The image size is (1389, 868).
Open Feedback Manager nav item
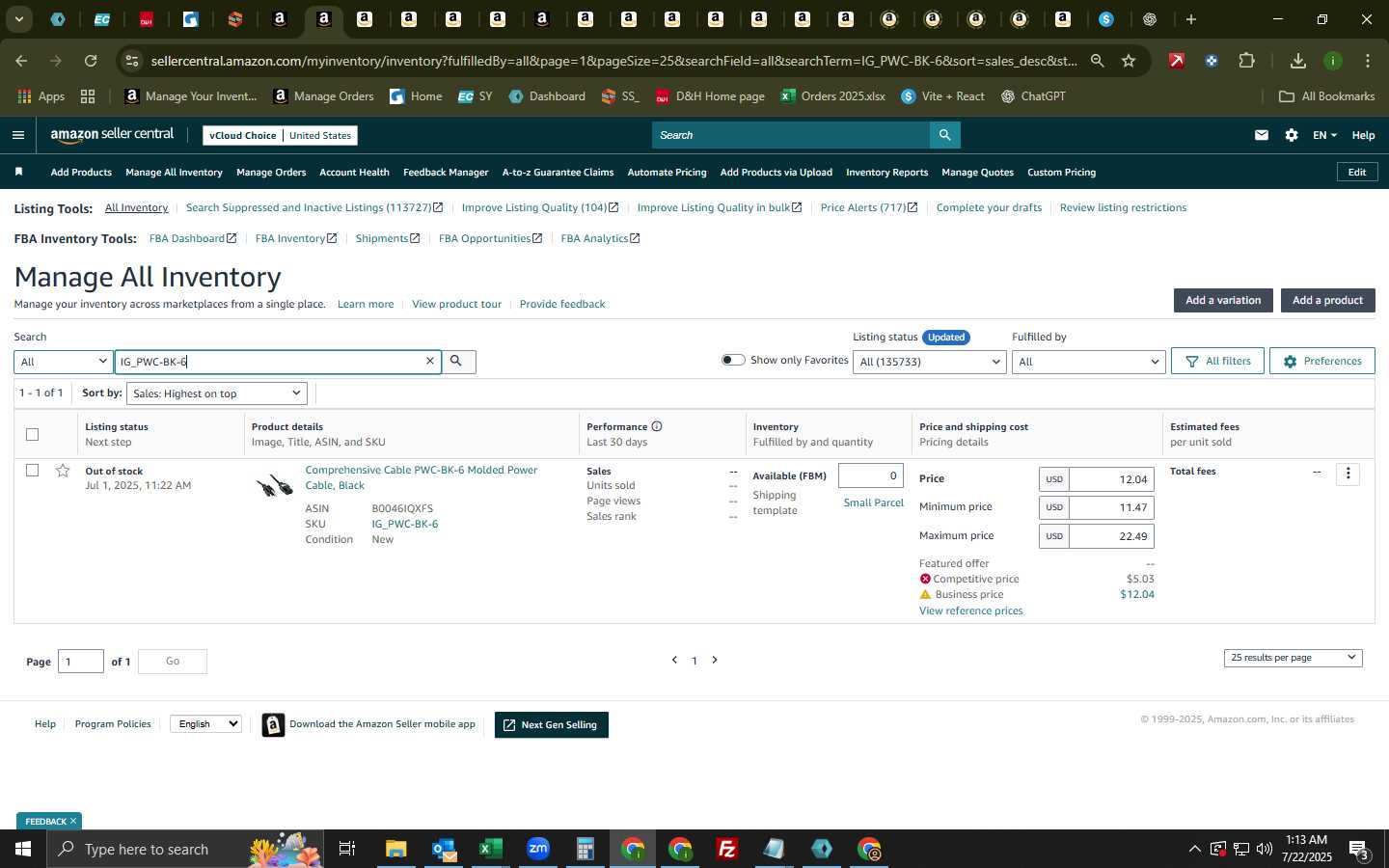(x=446, y=172)
